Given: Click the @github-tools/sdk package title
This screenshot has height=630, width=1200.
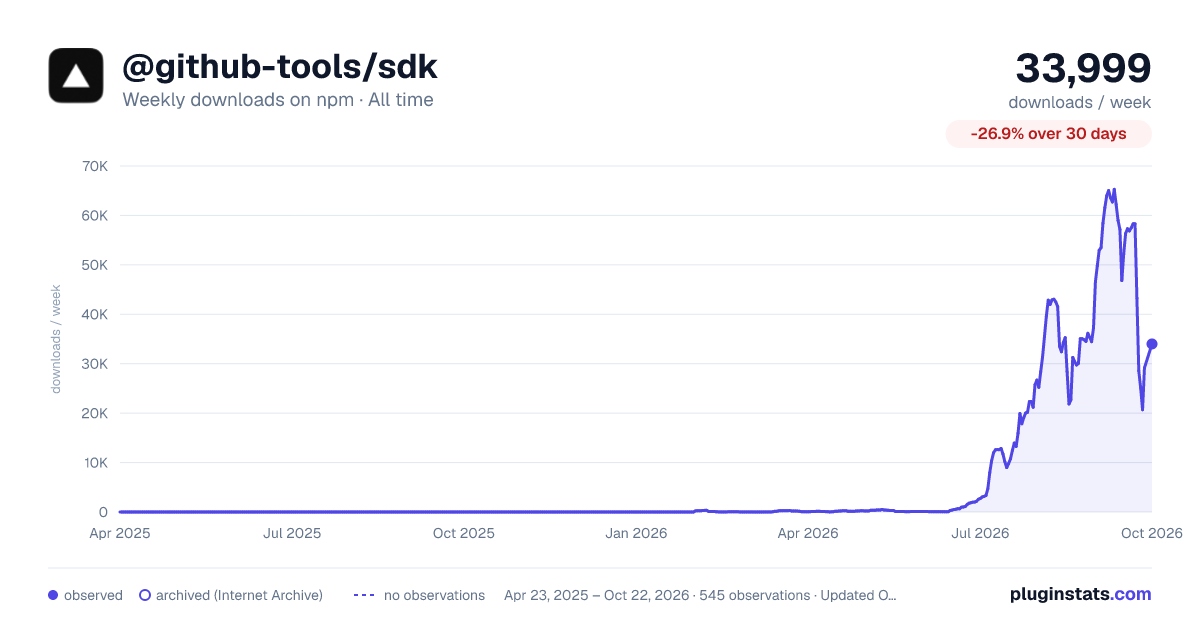Looking at the screenshot, I should (280, 67).
